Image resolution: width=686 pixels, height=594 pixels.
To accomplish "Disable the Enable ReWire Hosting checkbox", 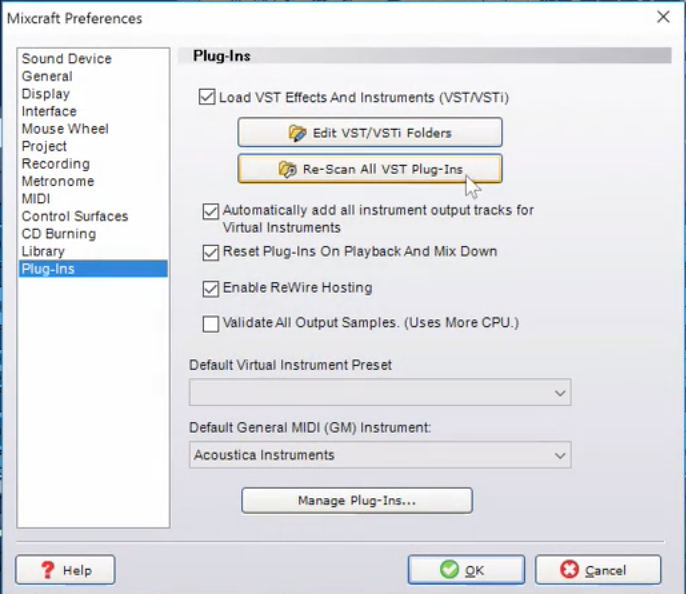I will (211, 289).
